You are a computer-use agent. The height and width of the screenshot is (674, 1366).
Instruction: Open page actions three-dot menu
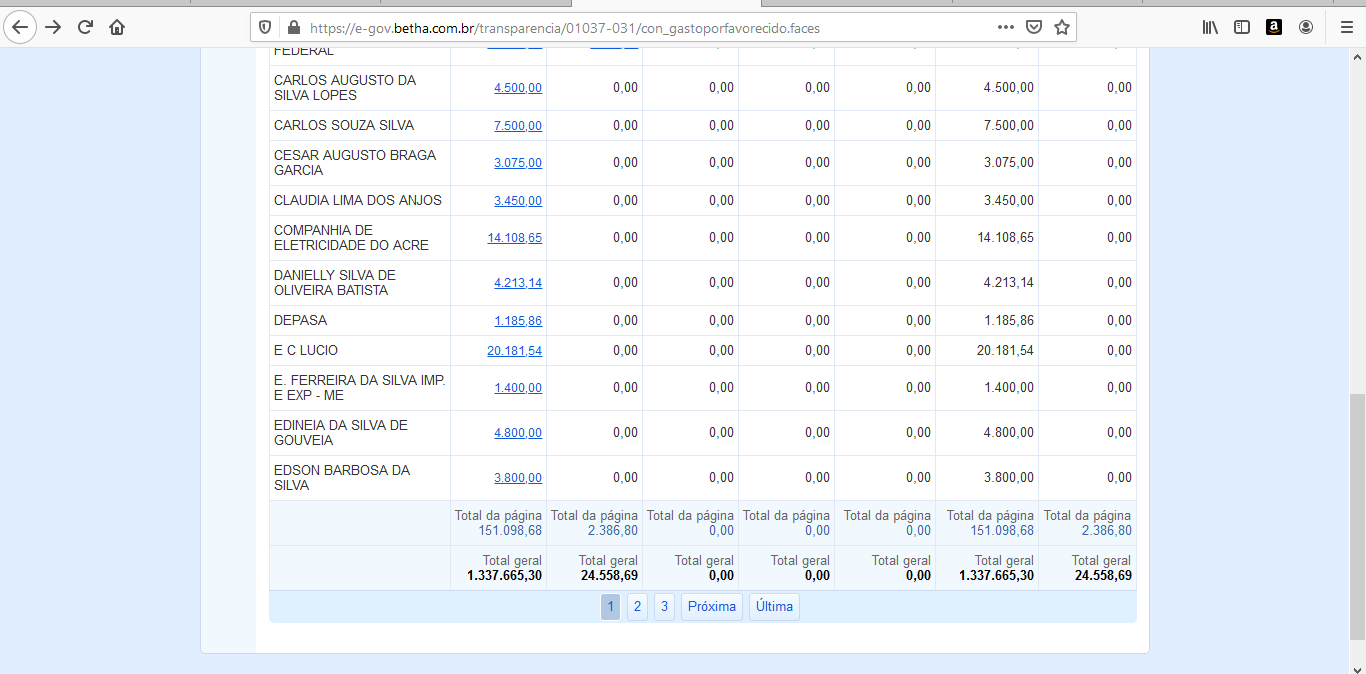[x=1005, y=27]
